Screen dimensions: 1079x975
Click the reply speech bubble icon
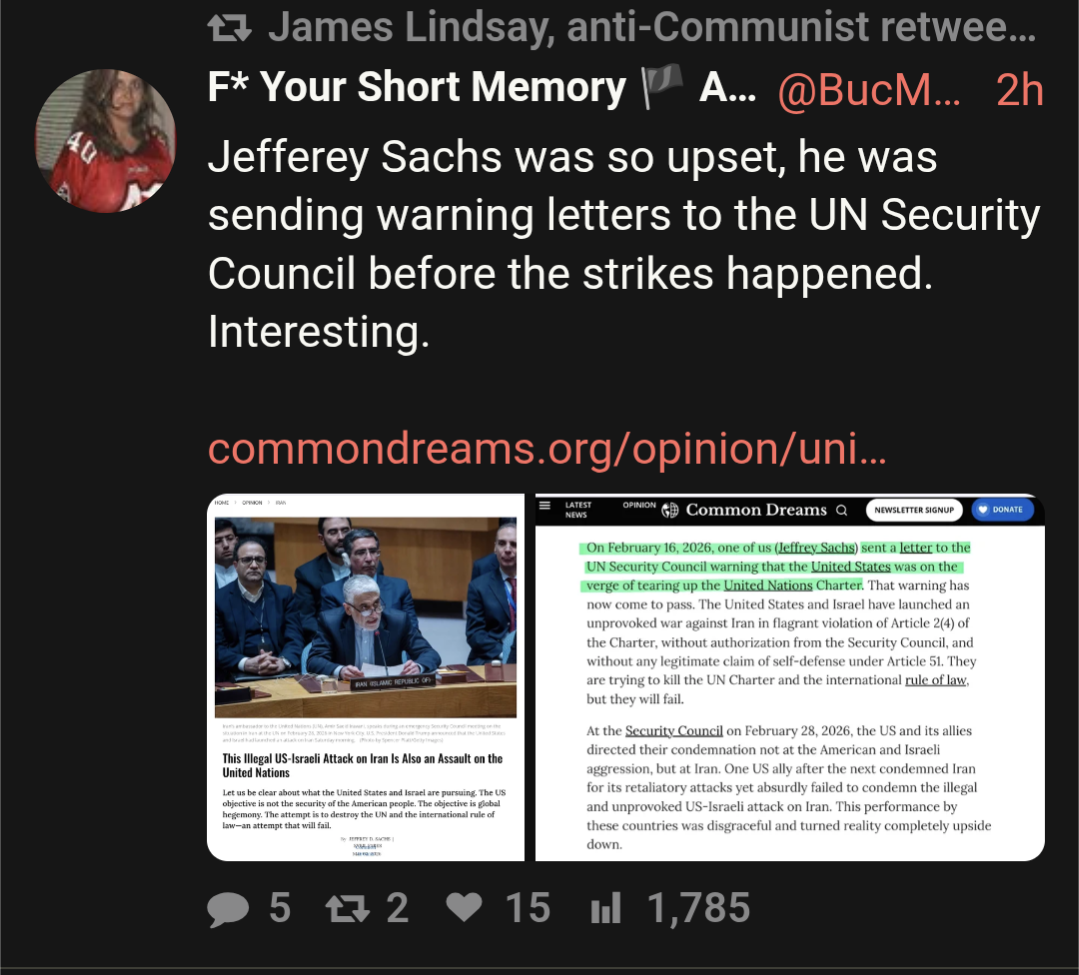[x=228, y=909]
